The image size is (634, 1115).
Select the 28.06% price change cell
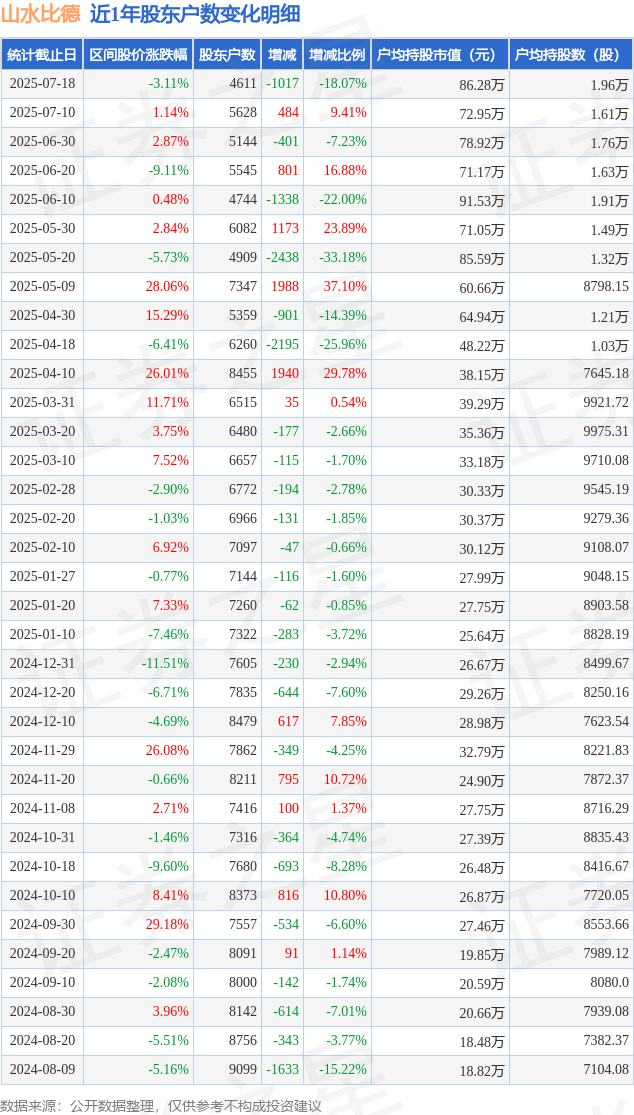[x=166, y=287]
